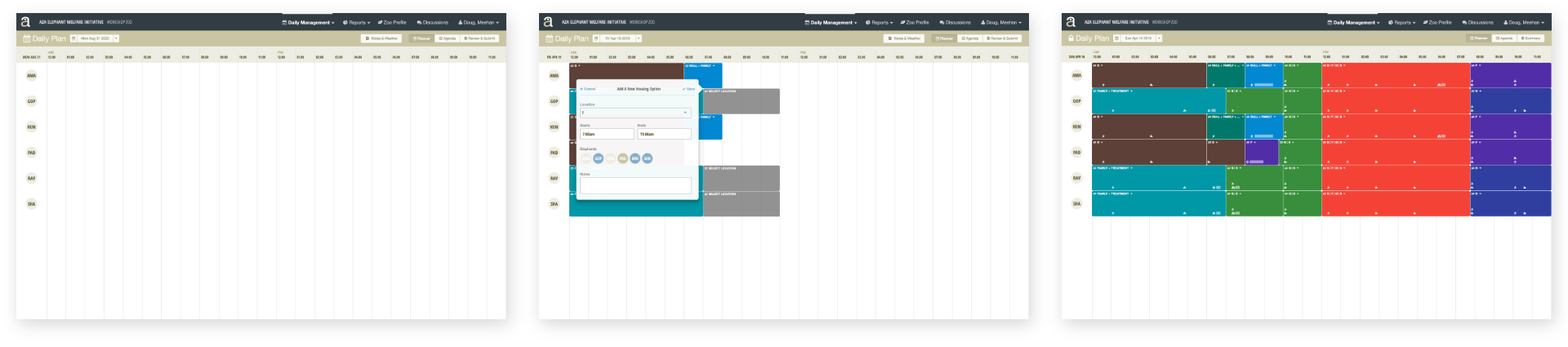1568x347 pixels.
Task: Click Select Location block in SHA row
Action: click(741, 204)
